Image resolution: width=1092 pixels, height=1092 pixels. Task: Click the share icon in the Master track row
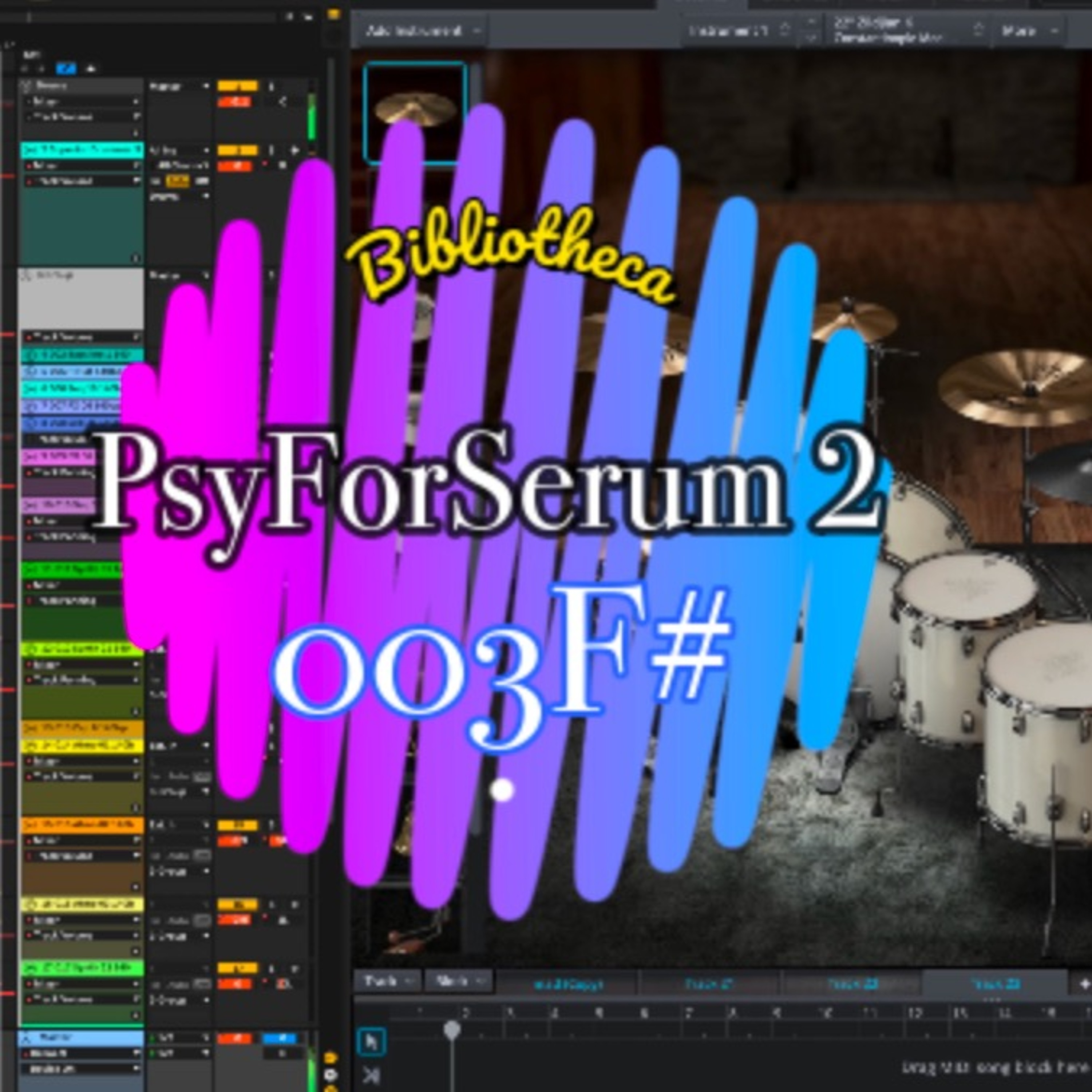(282, 102)
